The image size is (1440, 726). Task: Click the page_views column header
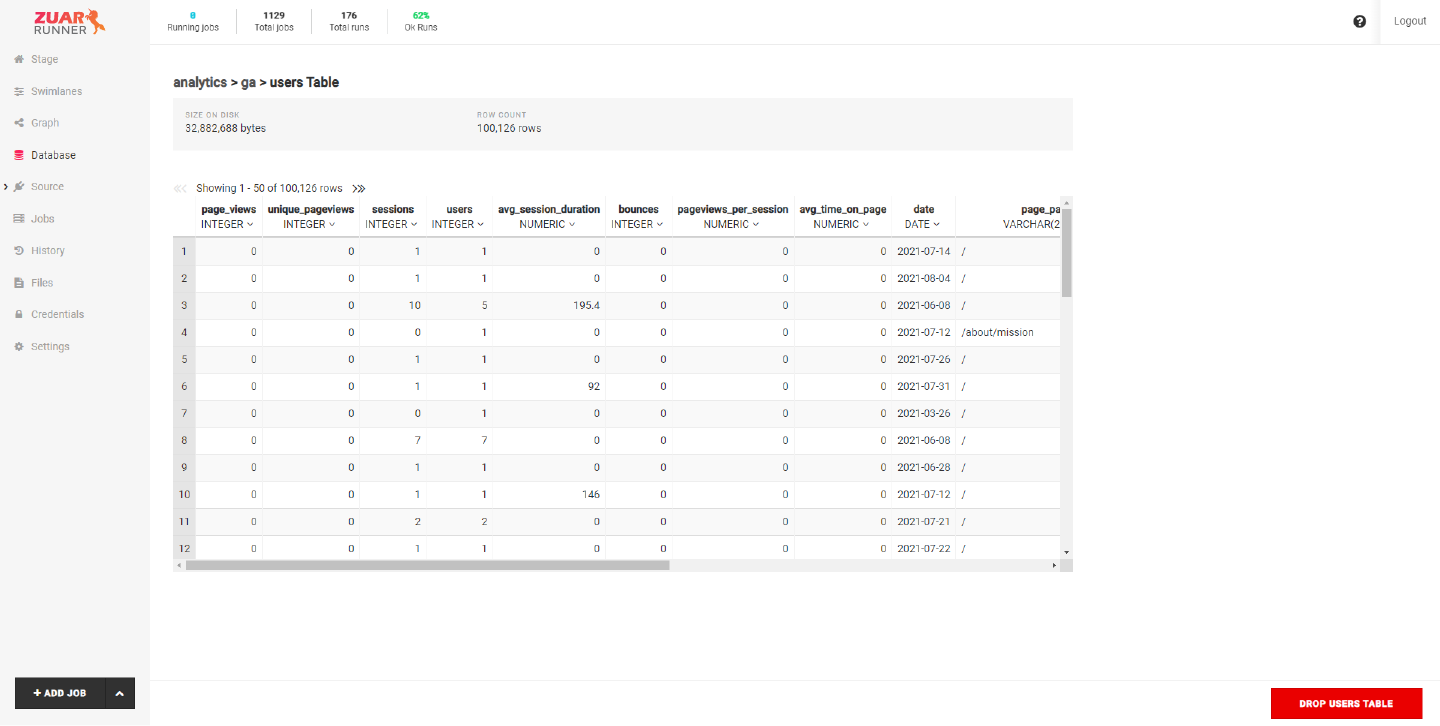pyautogui.click(x=229, y=209)
